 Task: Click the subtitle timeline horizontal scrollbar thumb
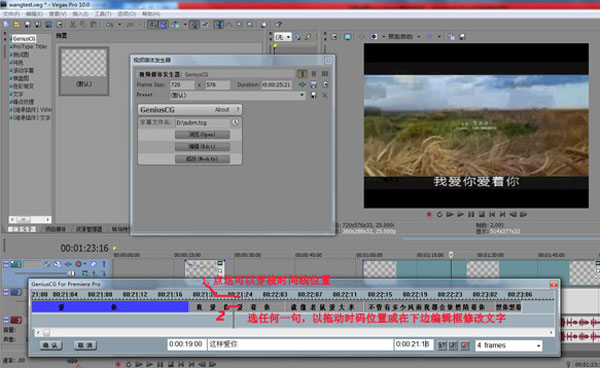46,332
